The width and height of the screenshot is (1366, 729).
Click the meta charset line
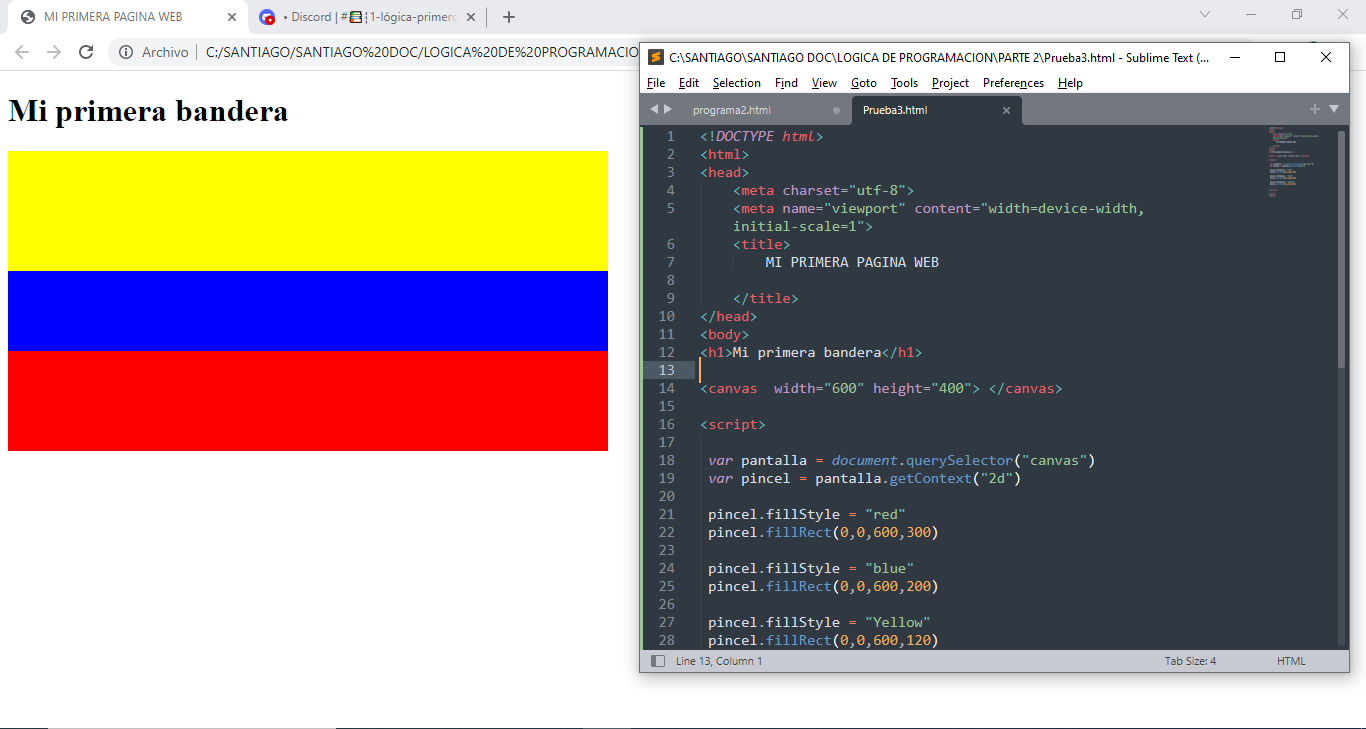tap(823, 190)
